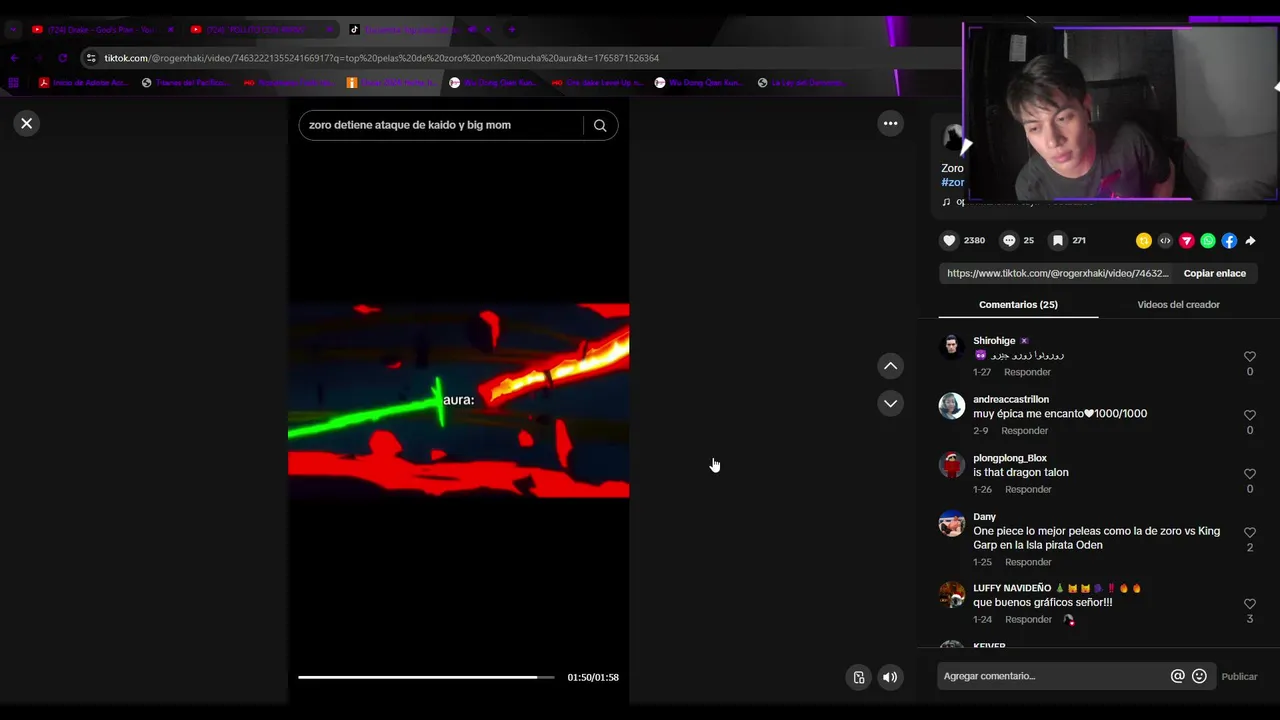Open LUFFY NAVIDEÑO's profile avatar
Screen dimensions: 1280x720
(952, 595)
